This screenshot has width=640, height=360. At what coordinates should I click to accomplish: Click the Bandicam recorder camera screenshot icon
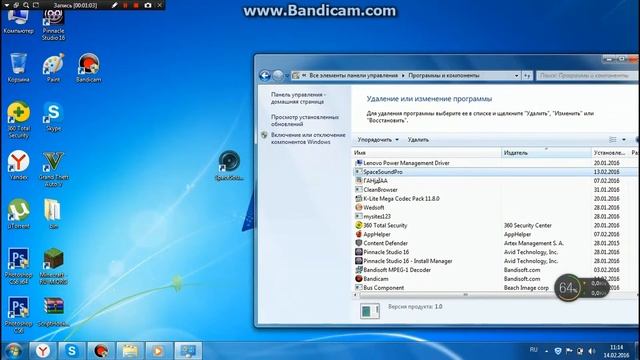pos(148,5)
